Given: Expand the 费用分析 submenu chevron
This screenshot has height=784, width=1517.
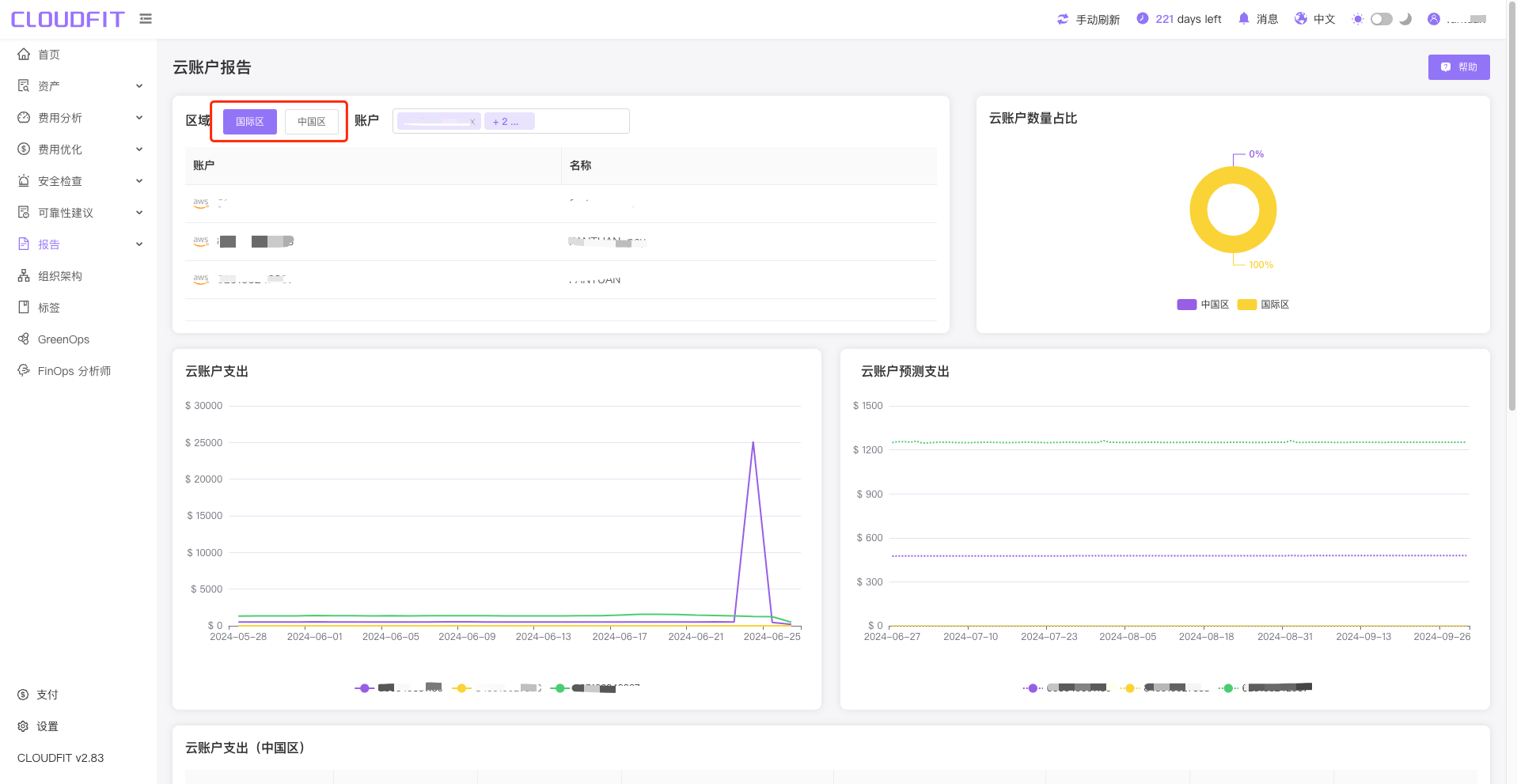Looking at the screenshot, I should [x=139, y=117].
